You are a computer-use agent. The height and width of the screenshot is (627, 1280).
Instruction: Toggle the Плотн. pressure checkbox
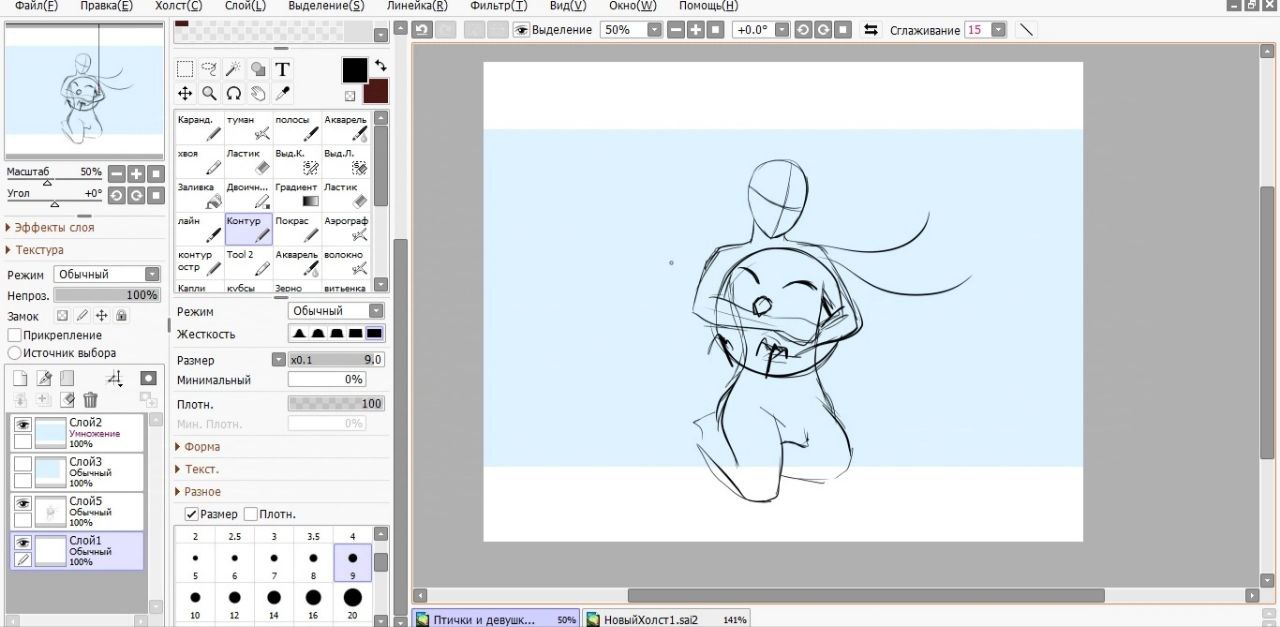251,514
